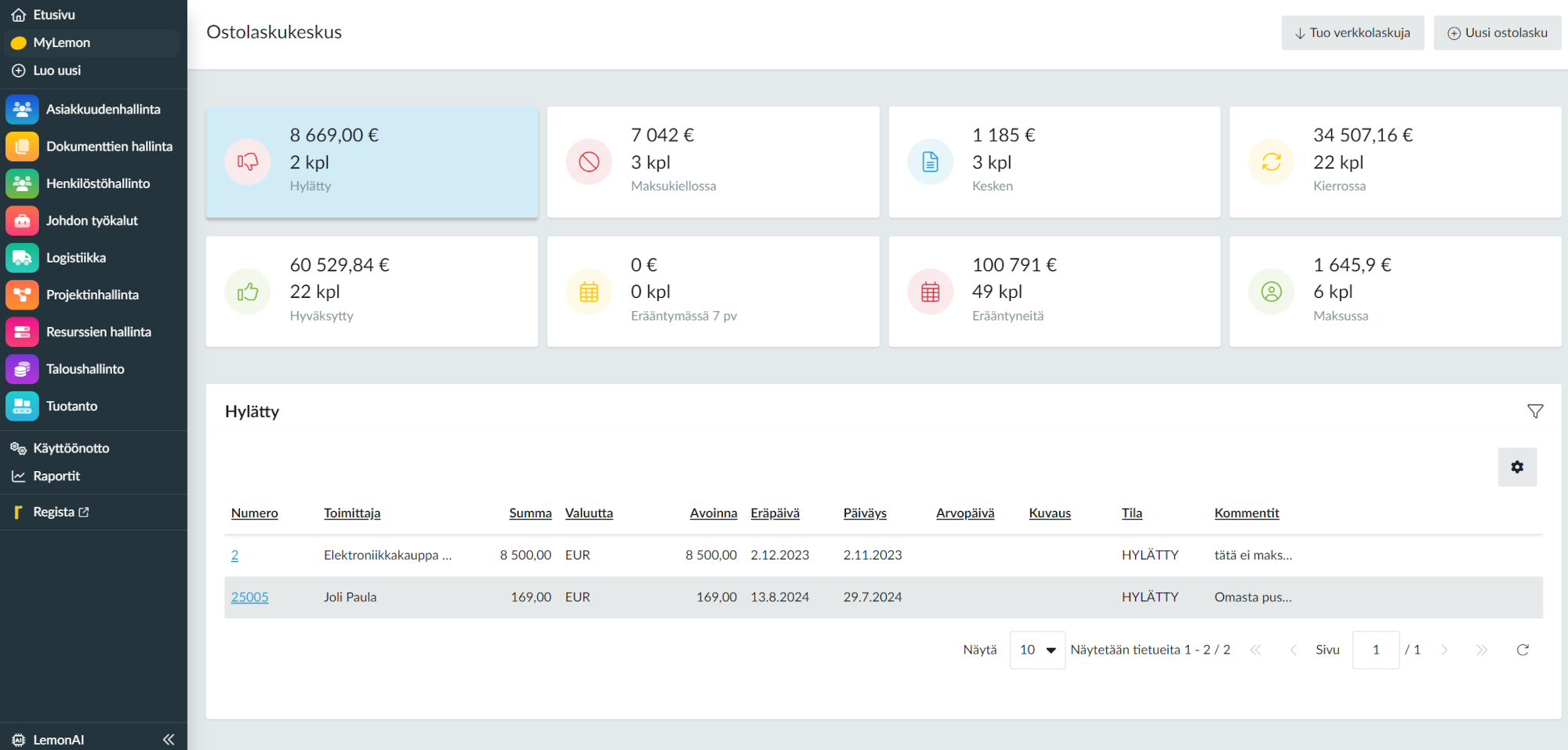Open the Logistiikka truck icon
Screen dimensions: 1568x750
(22, 258)
